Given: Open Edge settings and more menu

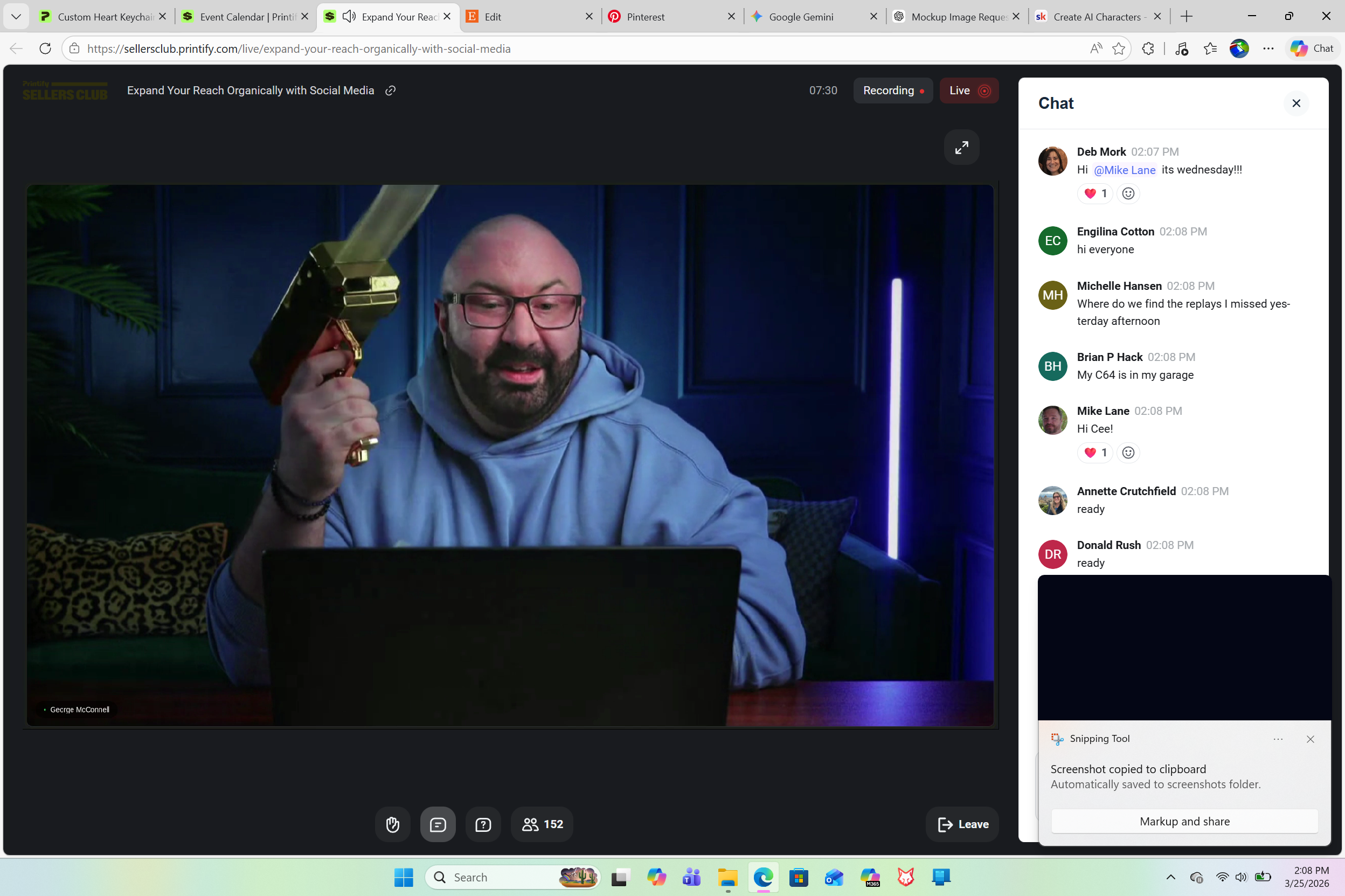Looking at the screenshot, I should [1268, 48].
